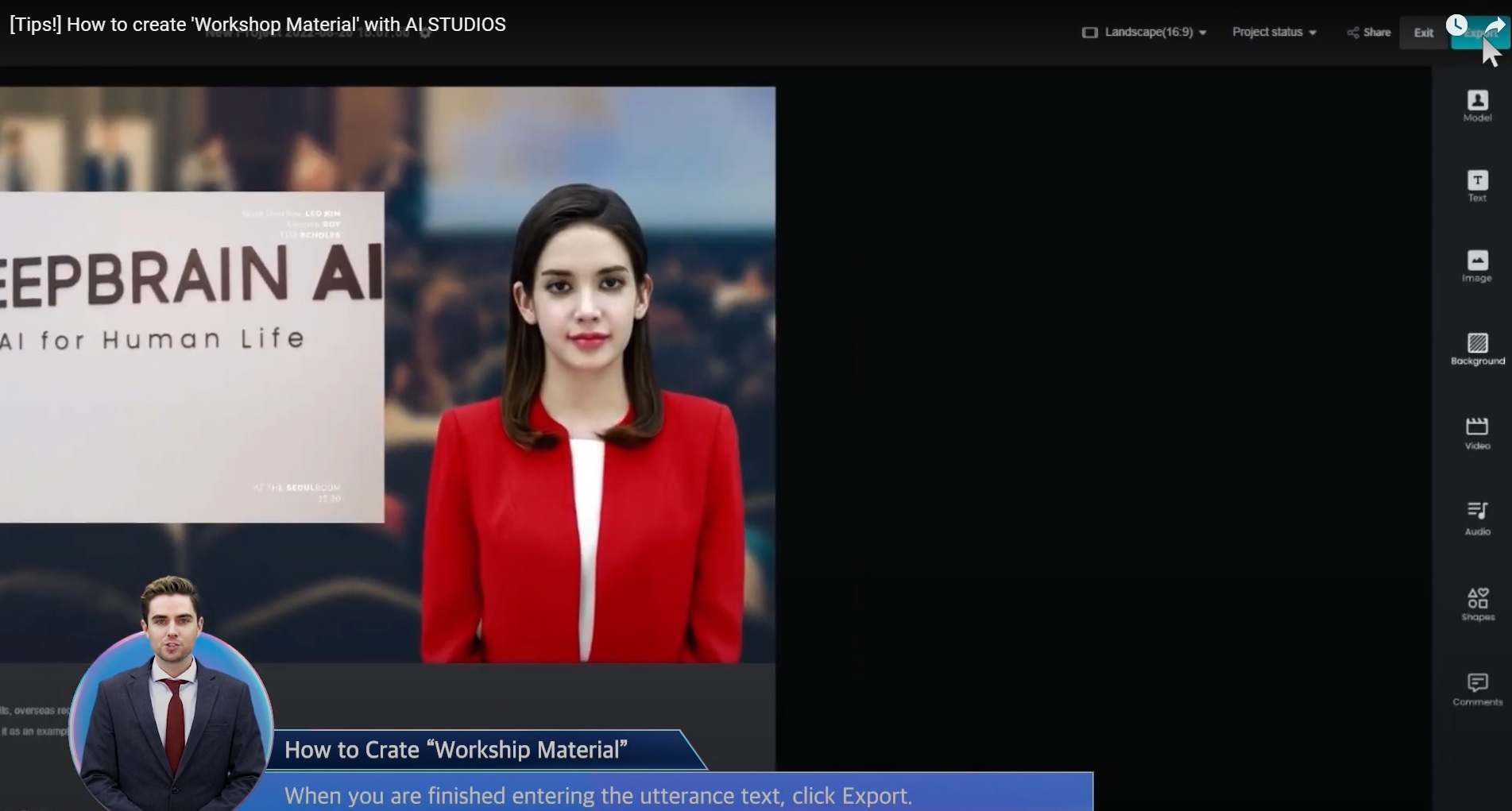Click the 'When you are finished entering' subtitle
1512x811 pixels.
(x=598, y=795)
